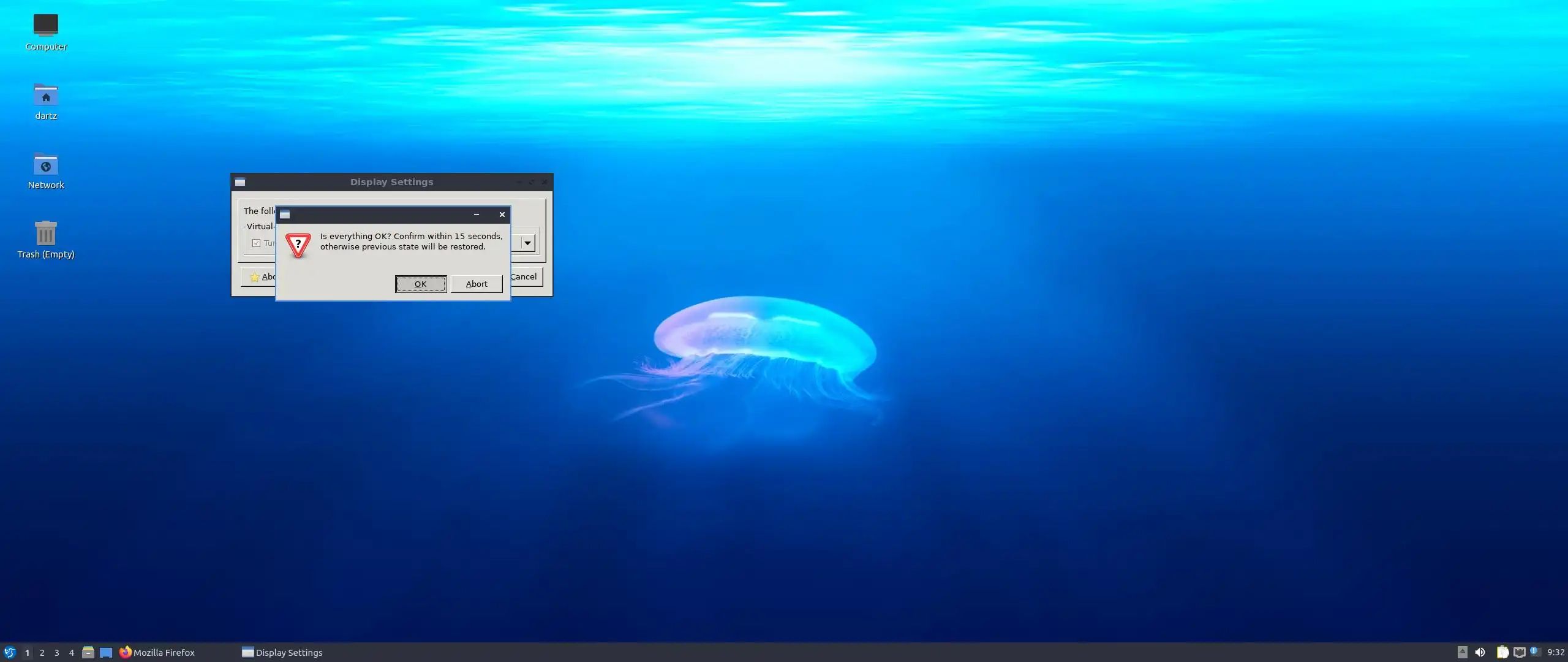Confirm the display changes with OK
1568x662 pixels.
pyautogui.click(x=420, y=284)
